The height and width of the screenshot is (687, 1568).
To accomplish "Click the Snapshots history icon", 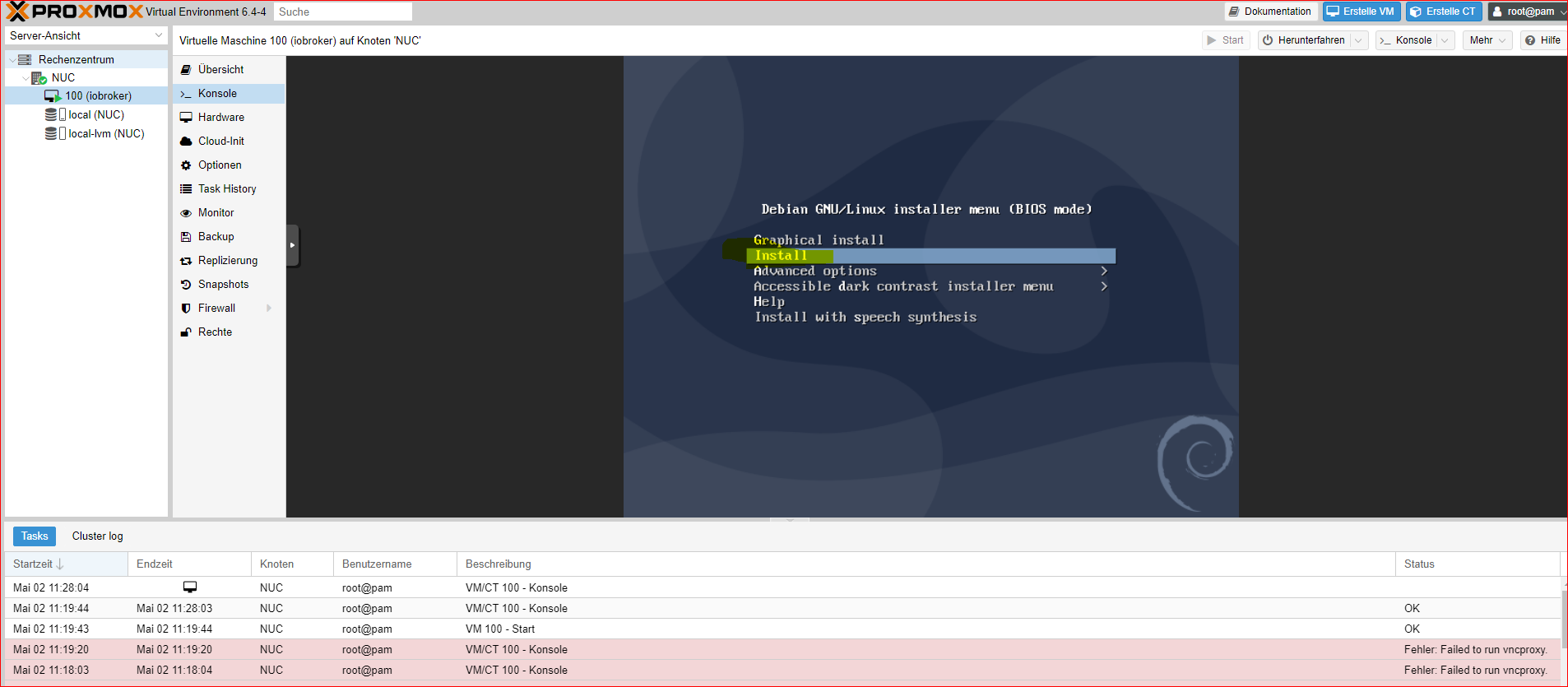I will pyautogui.click(x=186, y=285).
